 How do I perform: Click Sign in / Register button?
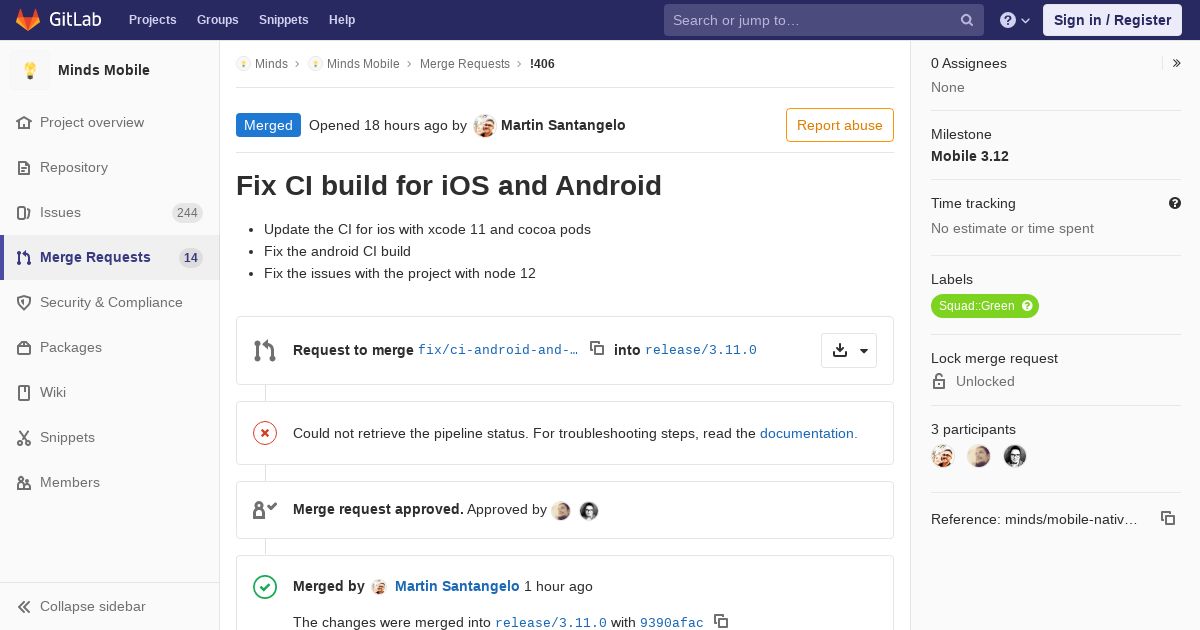click(x=1112, y=20)
